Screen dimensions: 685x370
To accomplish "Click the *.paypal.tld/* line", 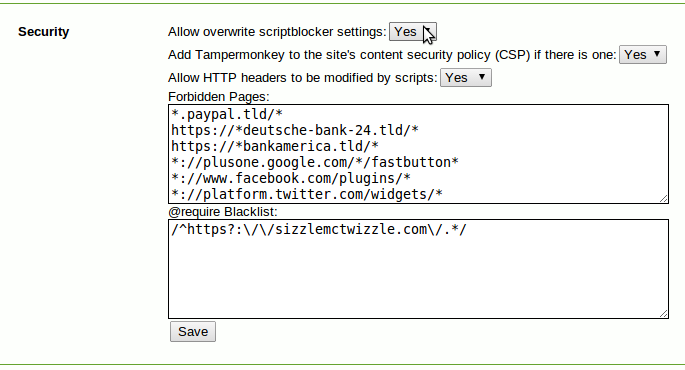I will pyautogui.click(x=227, y=114).
